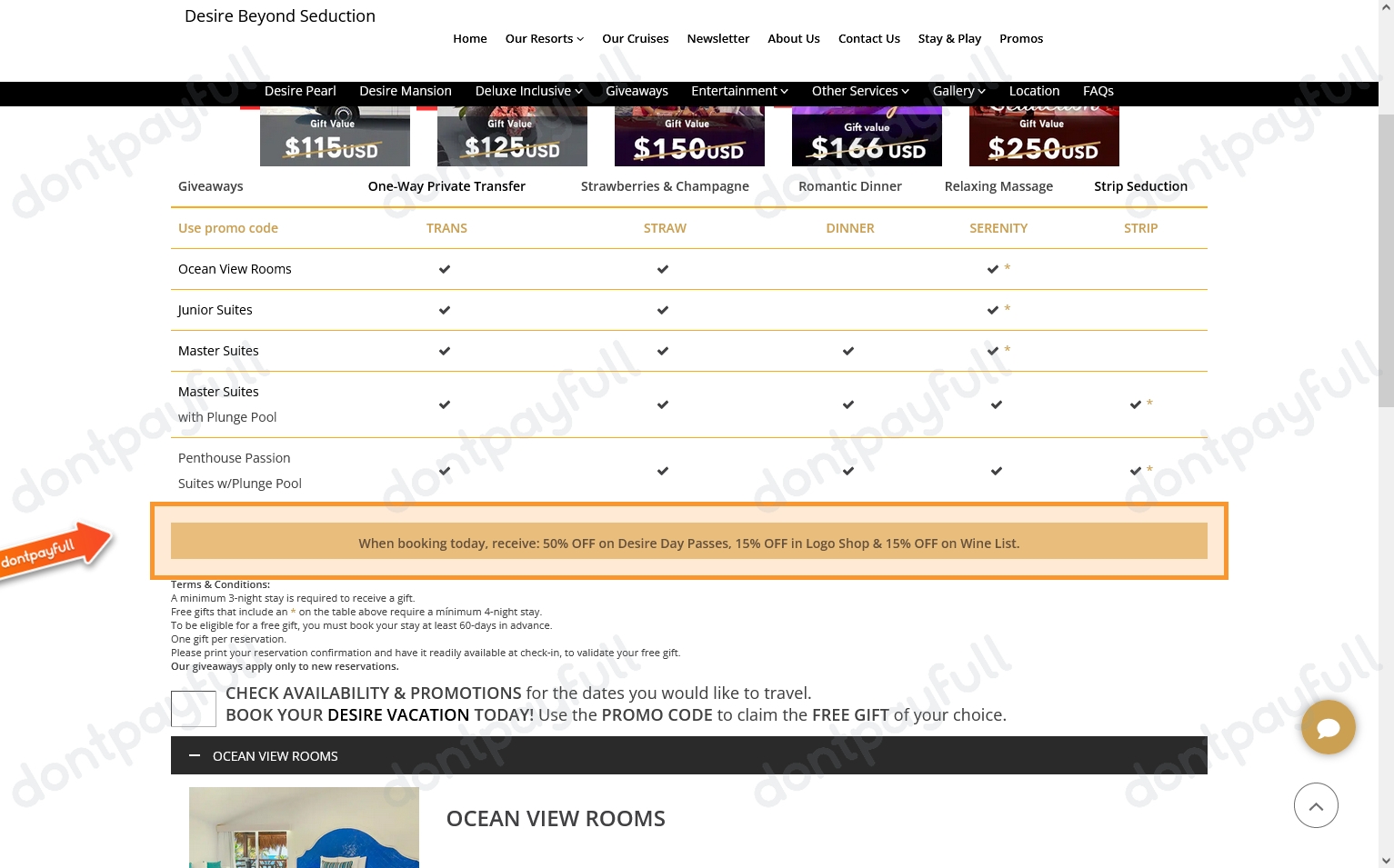Expand the Gallery dropdown
Screen dimensions: 1394x868
(958, 91)
